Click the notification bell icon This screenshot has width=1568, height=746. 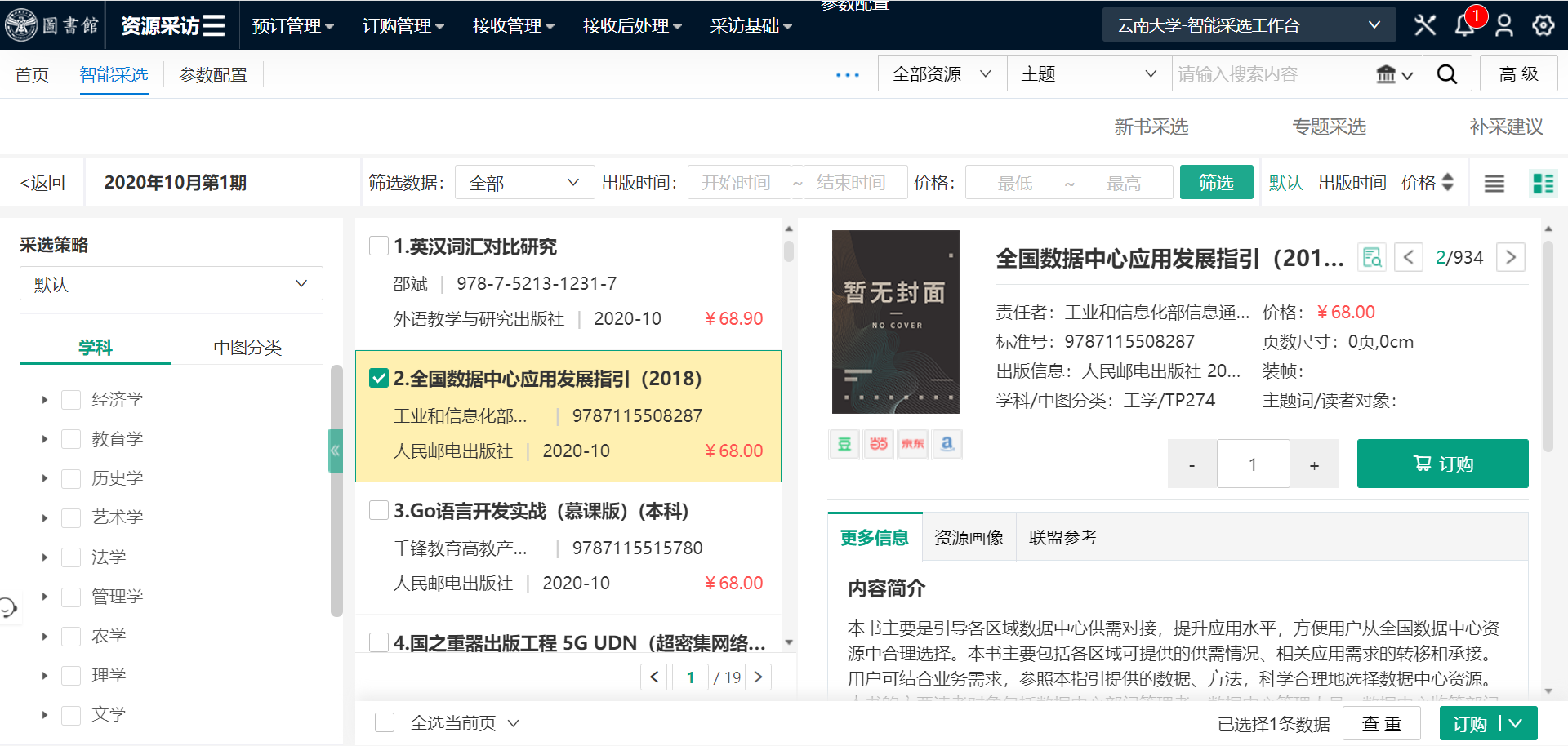[x=1464, y=25]
